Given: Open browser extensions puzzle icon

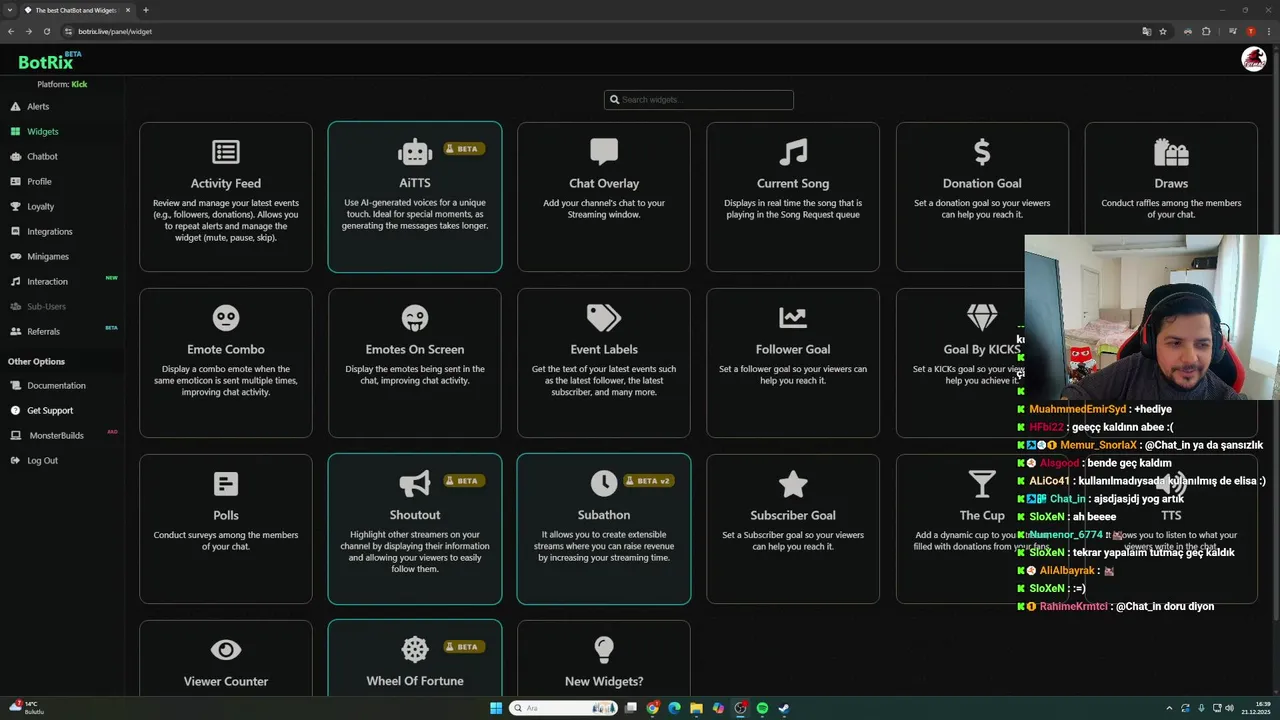Looking at the screenshot, I should (x=1206, y=31).
